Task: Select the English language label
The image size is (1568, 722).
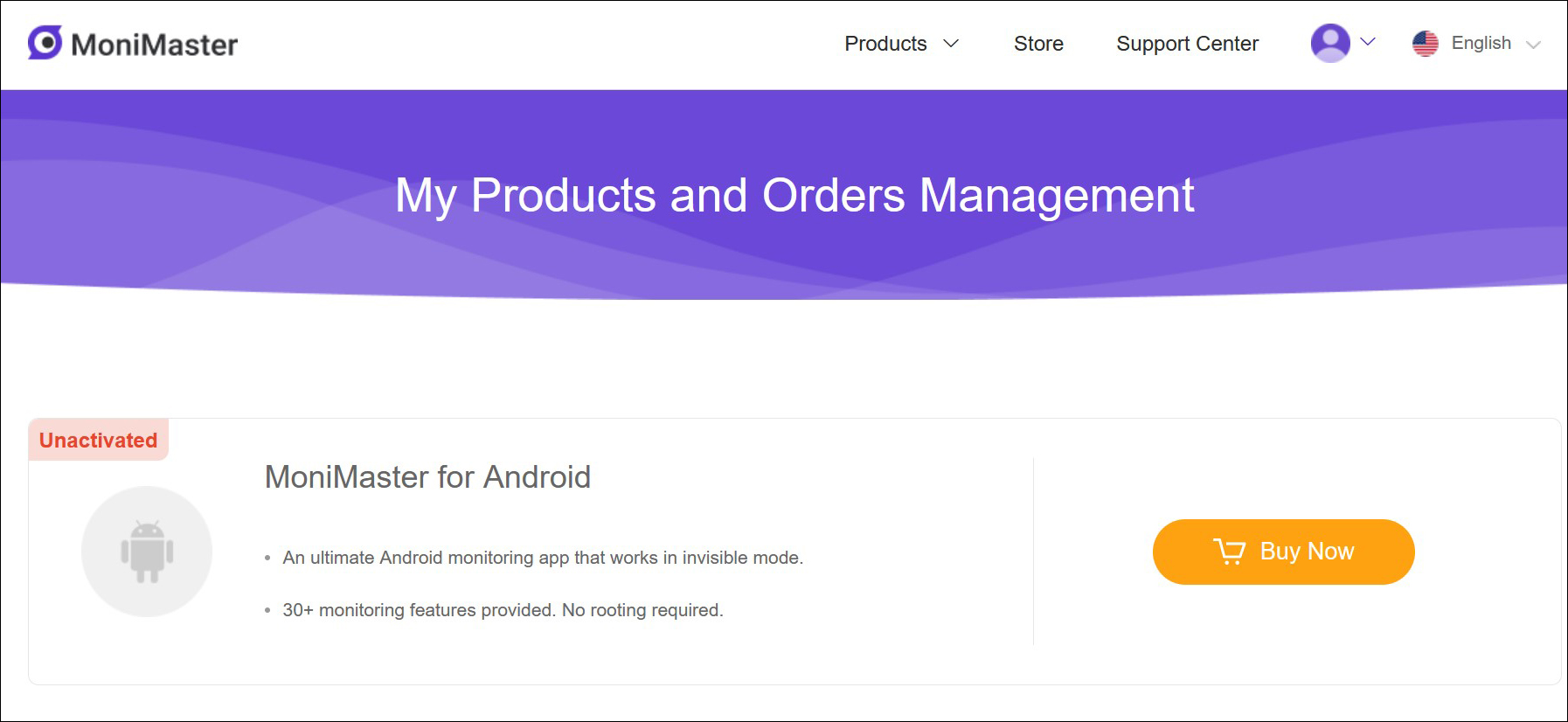Action: (1481, 43)
